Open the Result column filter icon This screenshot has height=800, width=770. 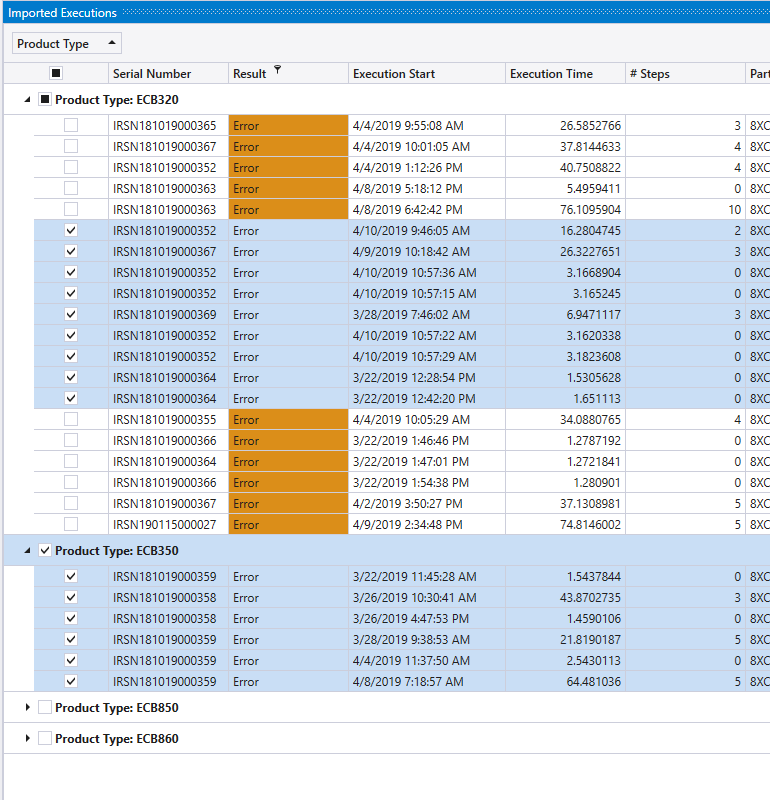click(x=278, y=69)
